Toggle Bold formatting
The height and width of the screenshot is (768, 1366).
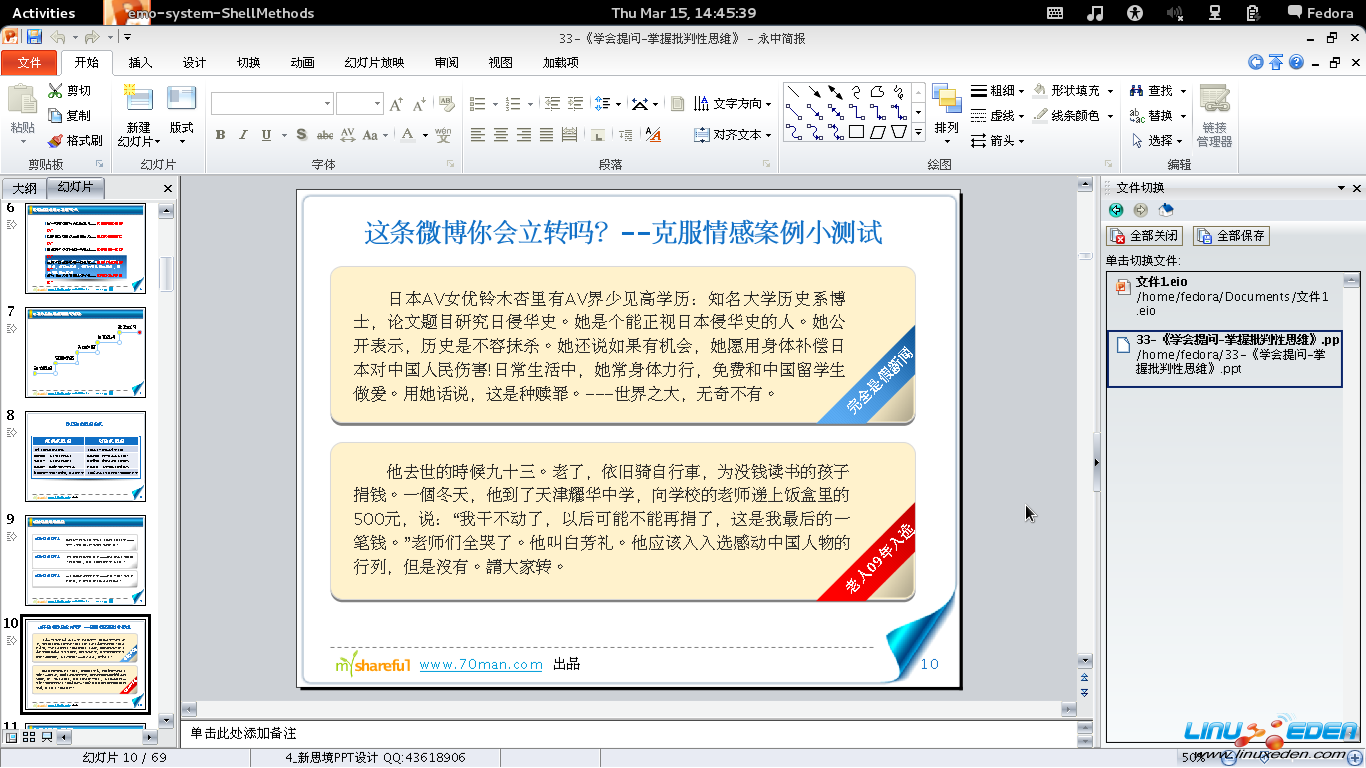click(x=220, y=135)
